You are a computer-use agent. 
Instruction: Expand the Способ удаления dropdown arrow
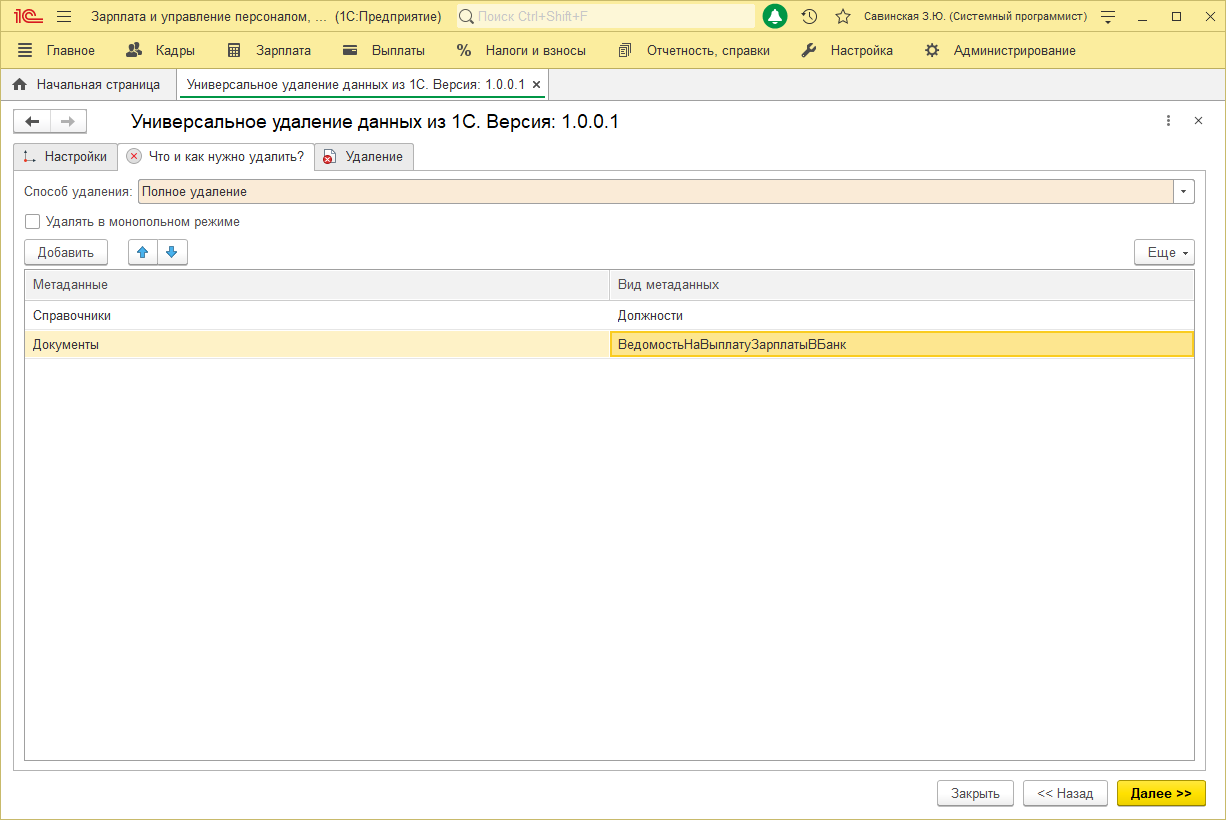click(1184, 191)
